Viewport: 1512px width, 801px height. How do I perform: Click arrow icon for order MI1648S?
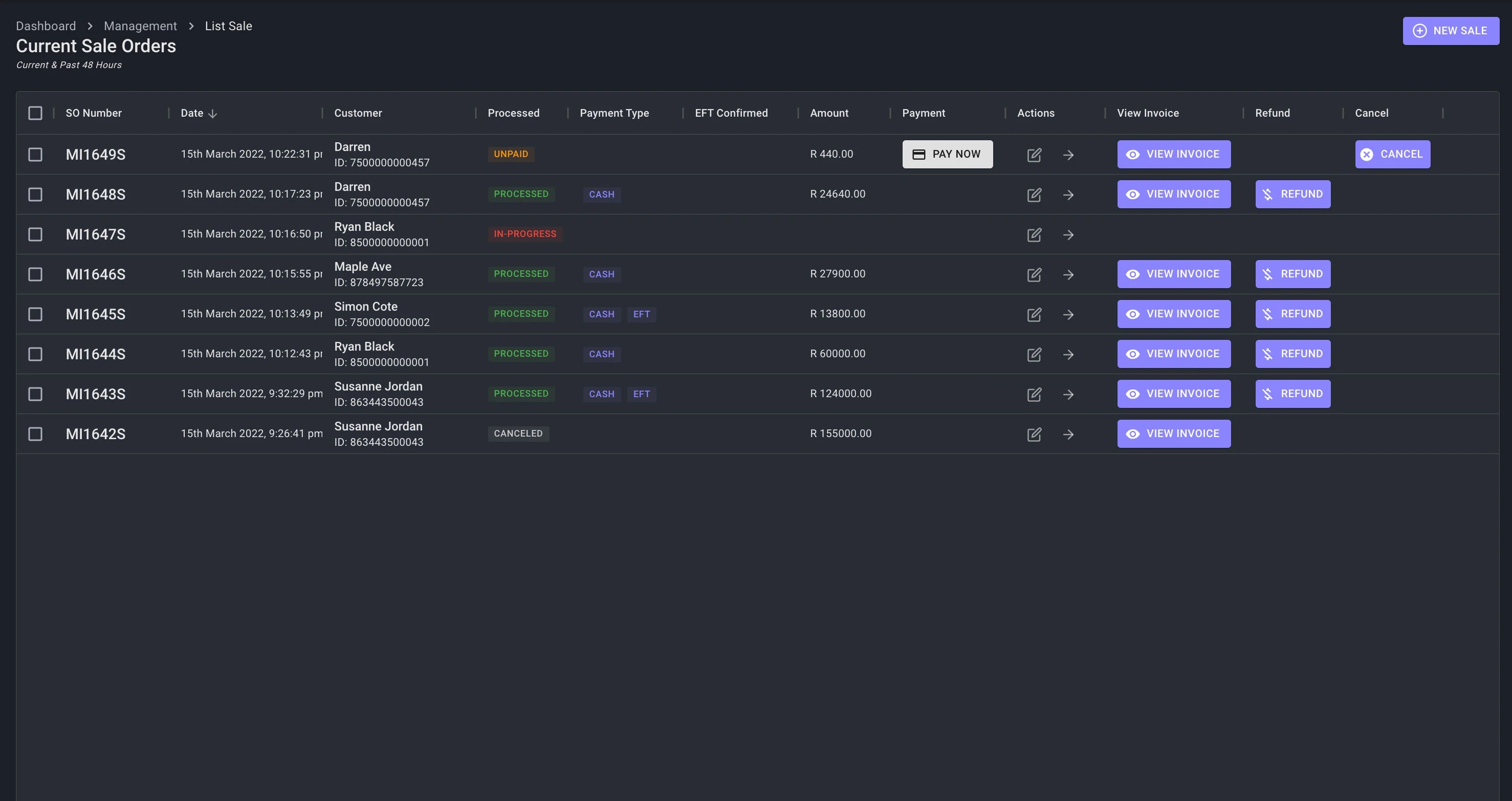[x=1068, y=195]
